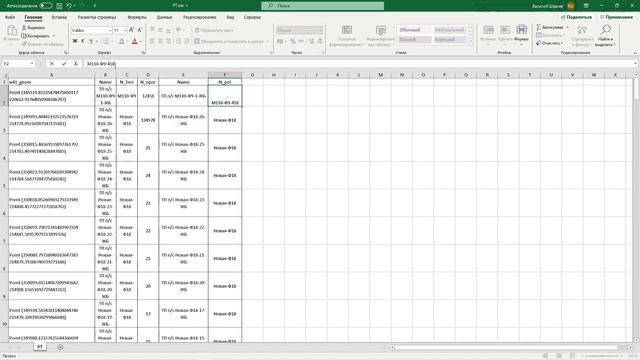This screenshot has height=360, width=640.
Task: Activate Format Painter brush
Action: (x=24, y=44)
